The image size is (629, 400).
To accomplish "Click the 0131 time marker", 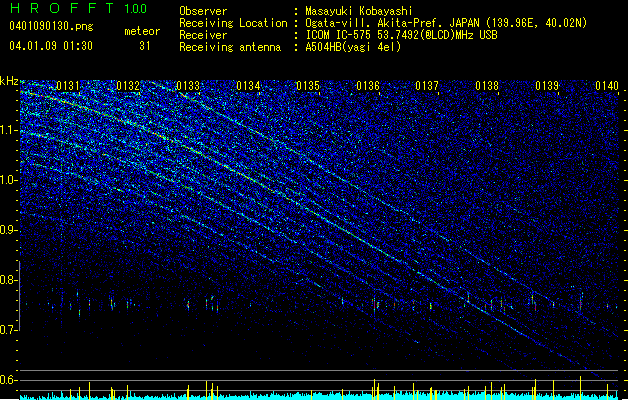I will pos(68,86).
